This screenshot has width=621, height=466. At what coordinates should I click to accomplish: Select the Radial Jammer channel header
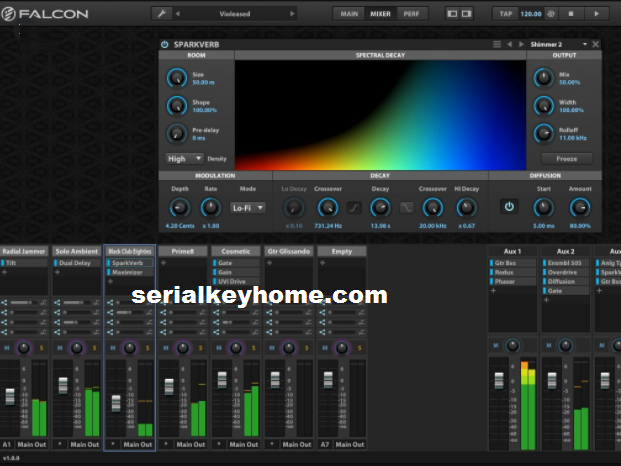click(x=24, y=251)
